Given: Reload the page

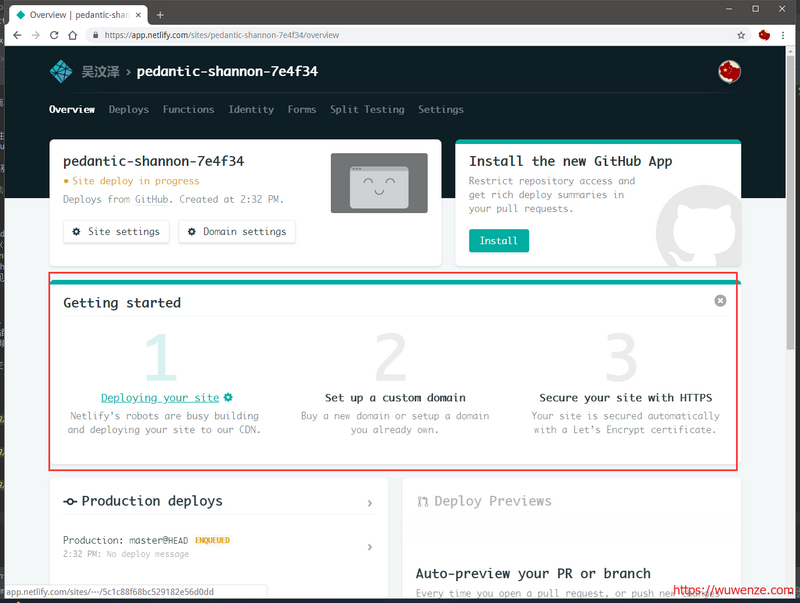Looking at the screenshot, I should coord(54,35).
